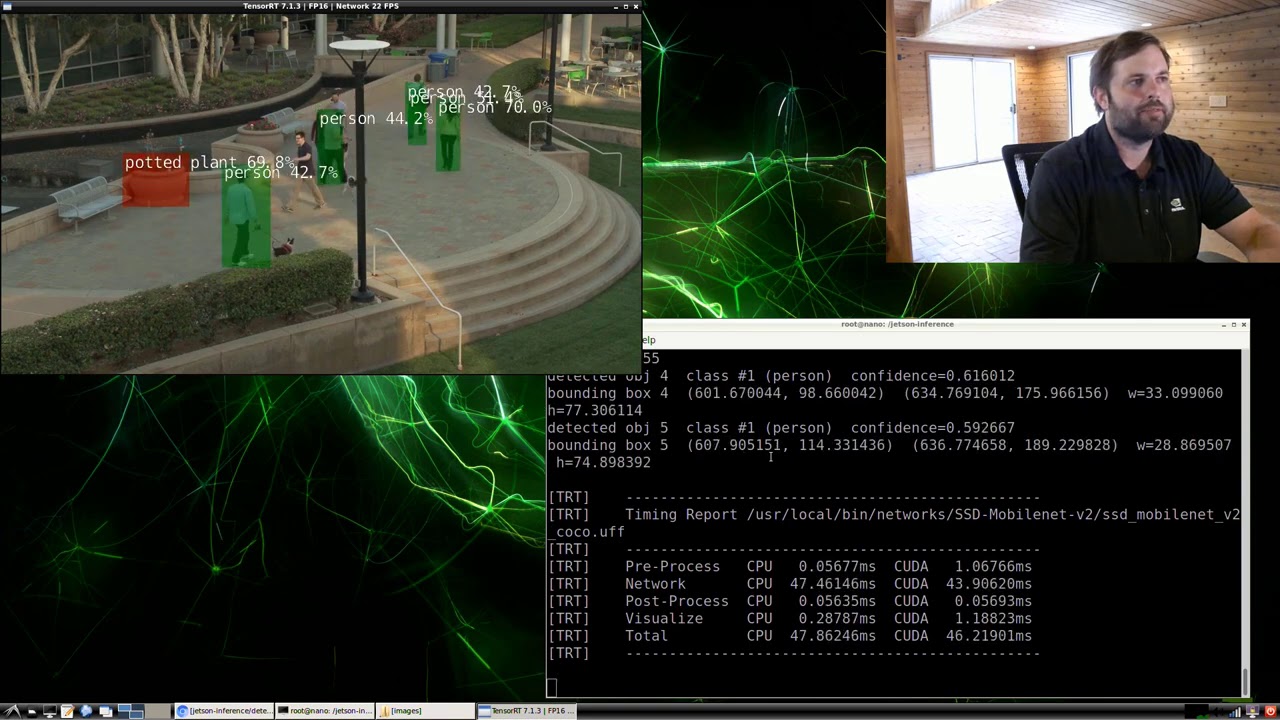Launch the text editor from the taskbar

tap(67, 711)
